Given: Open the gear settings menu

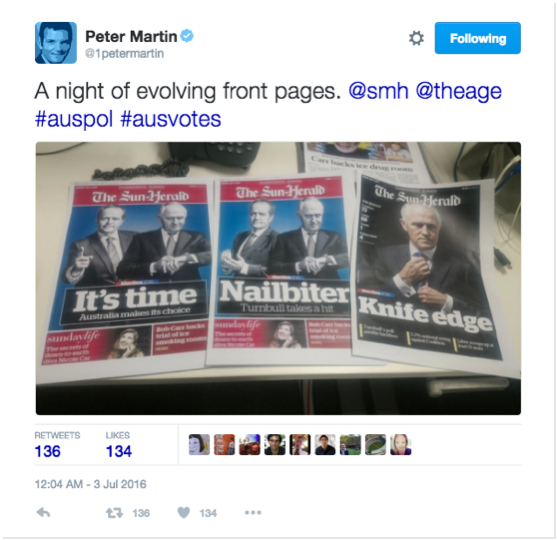Looking at the screenshot, I should click(x=416, y=38).
